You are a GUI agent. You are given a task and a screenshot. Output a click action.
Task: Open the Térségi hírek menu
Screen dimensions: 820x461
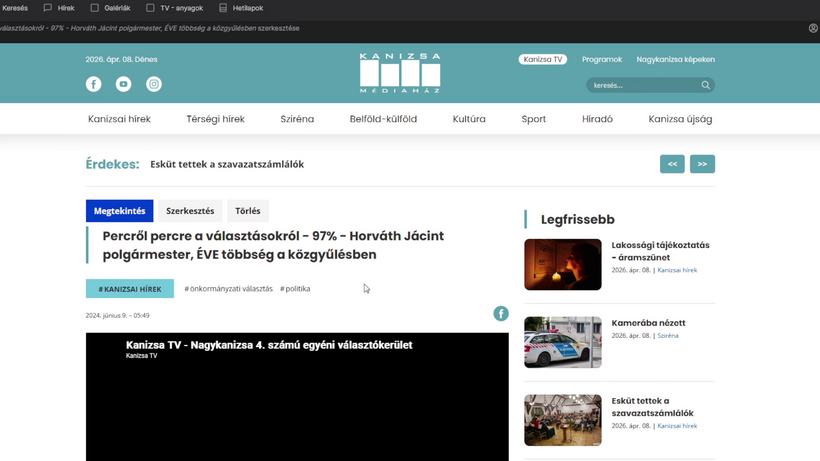(215, 119)
